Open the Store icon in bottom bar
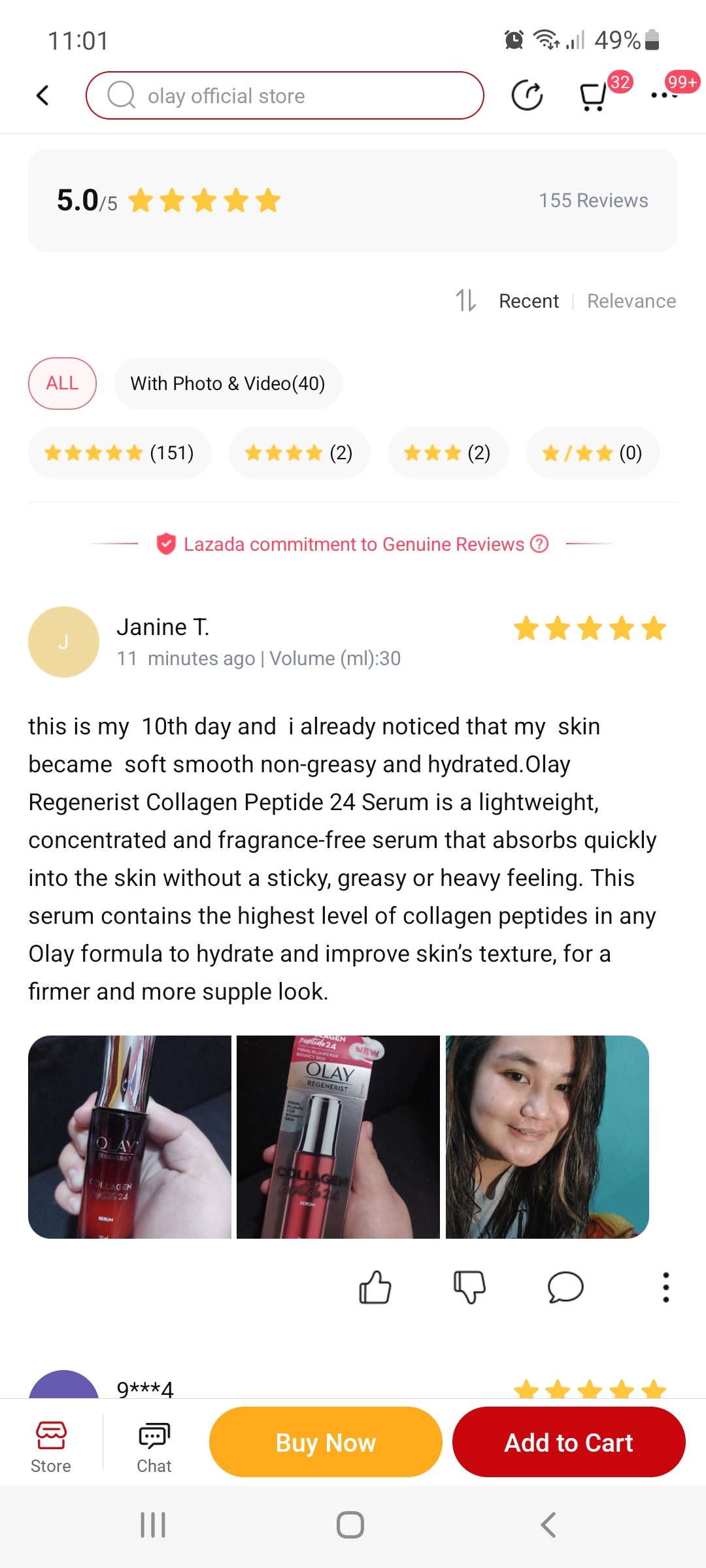This screenshot has width=706, height=1568. (x=51, y=1446)
